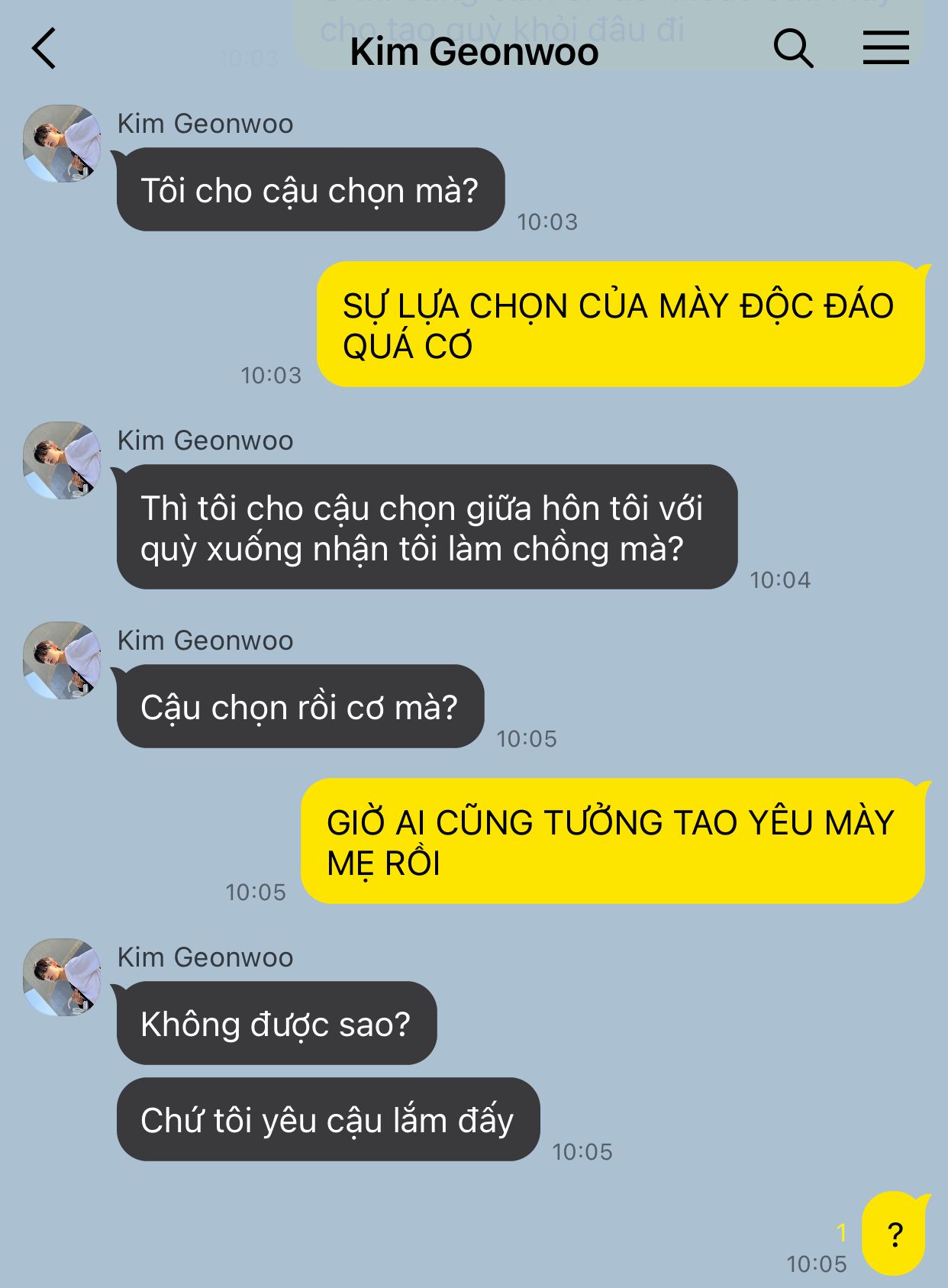
Task: Open the chat search magnifier
Action: coord(794,49)
